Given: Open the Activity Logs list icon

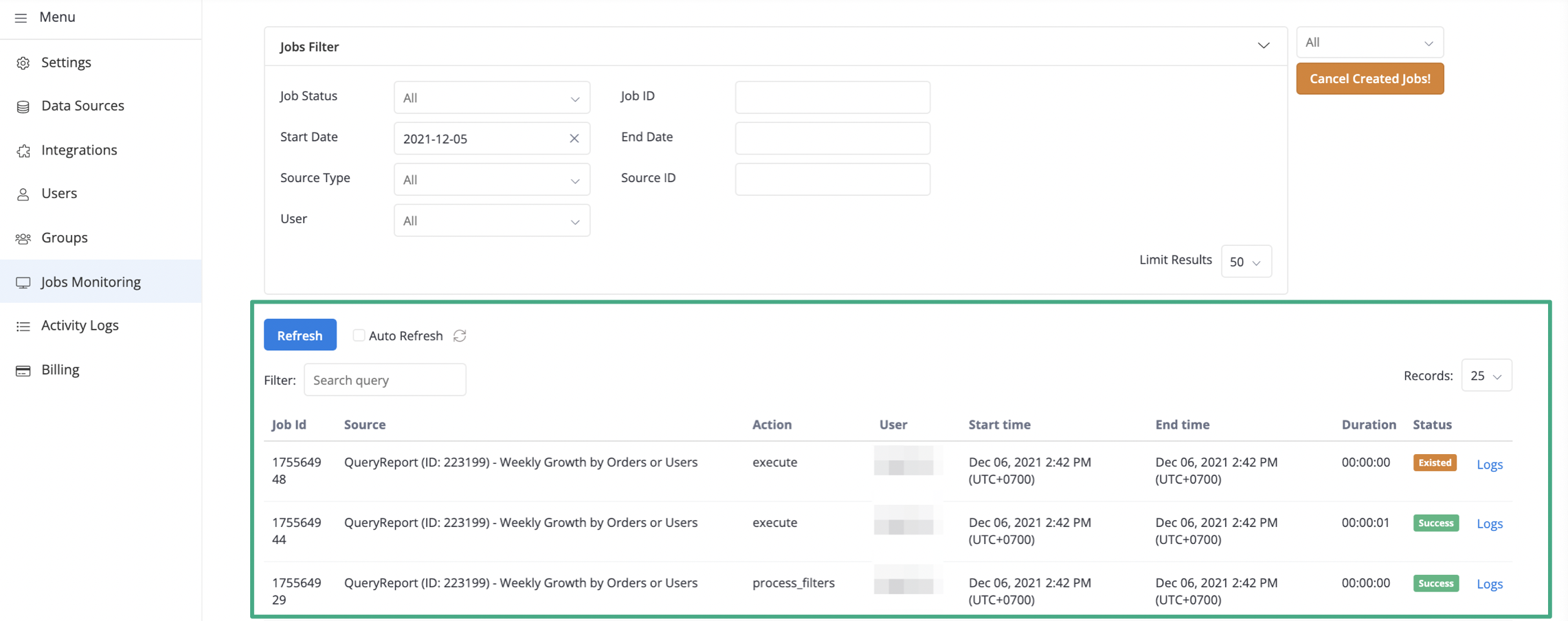Looking at the screenshot, I should click(x=23, y=325).
